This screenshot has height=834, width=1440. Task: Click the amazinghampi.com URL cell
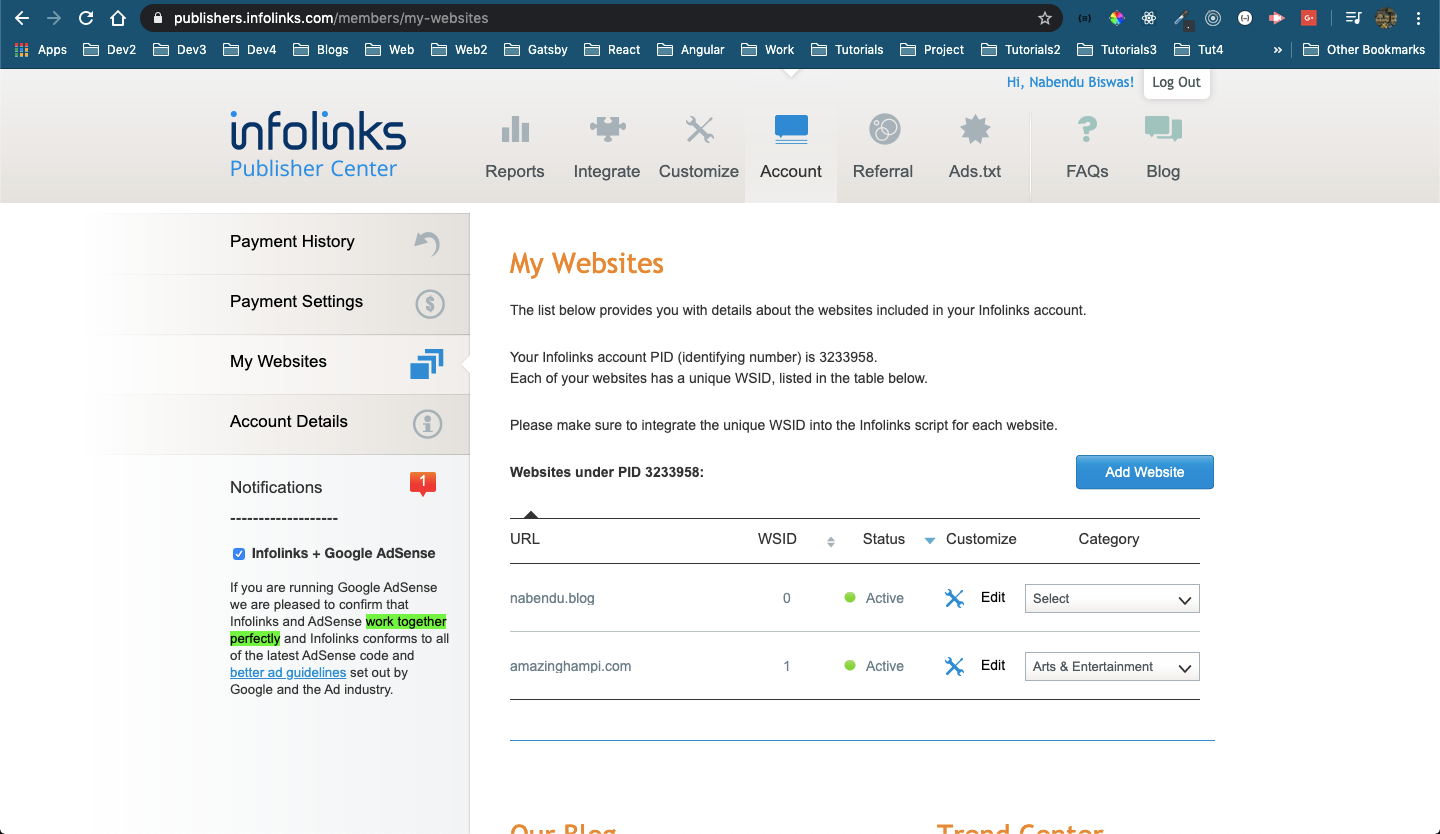point(570,666)
